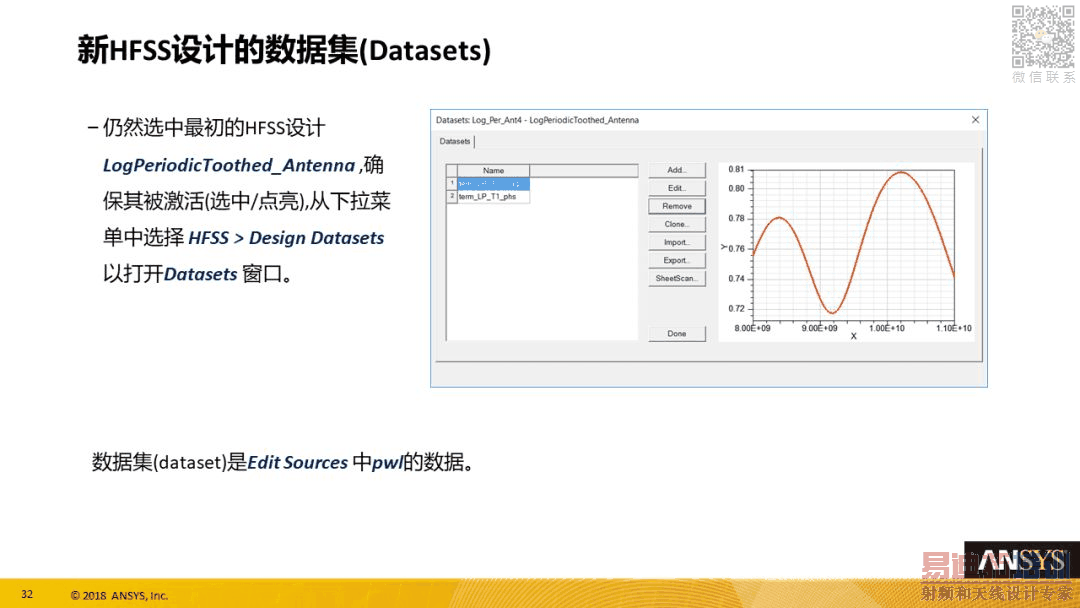The width and height of the screenshot is (1080, 608).
Task: Click the 8.00E+09 x-axis label
Action: pos(752,328)
